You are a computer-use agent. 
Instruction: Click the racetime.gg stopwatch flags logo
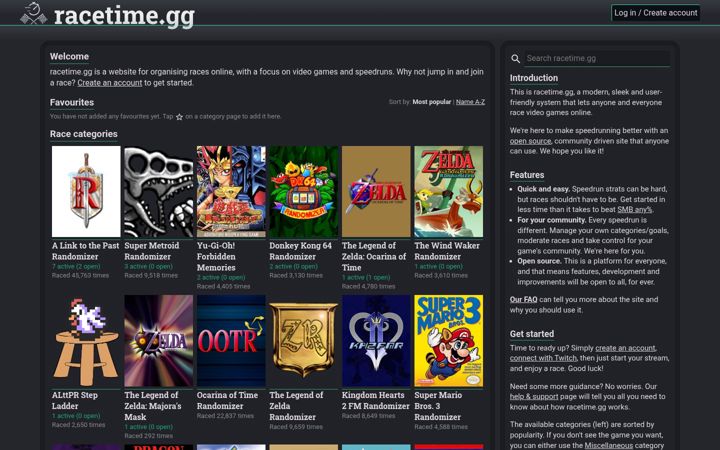pyautogui.click(x=34, y=14)
